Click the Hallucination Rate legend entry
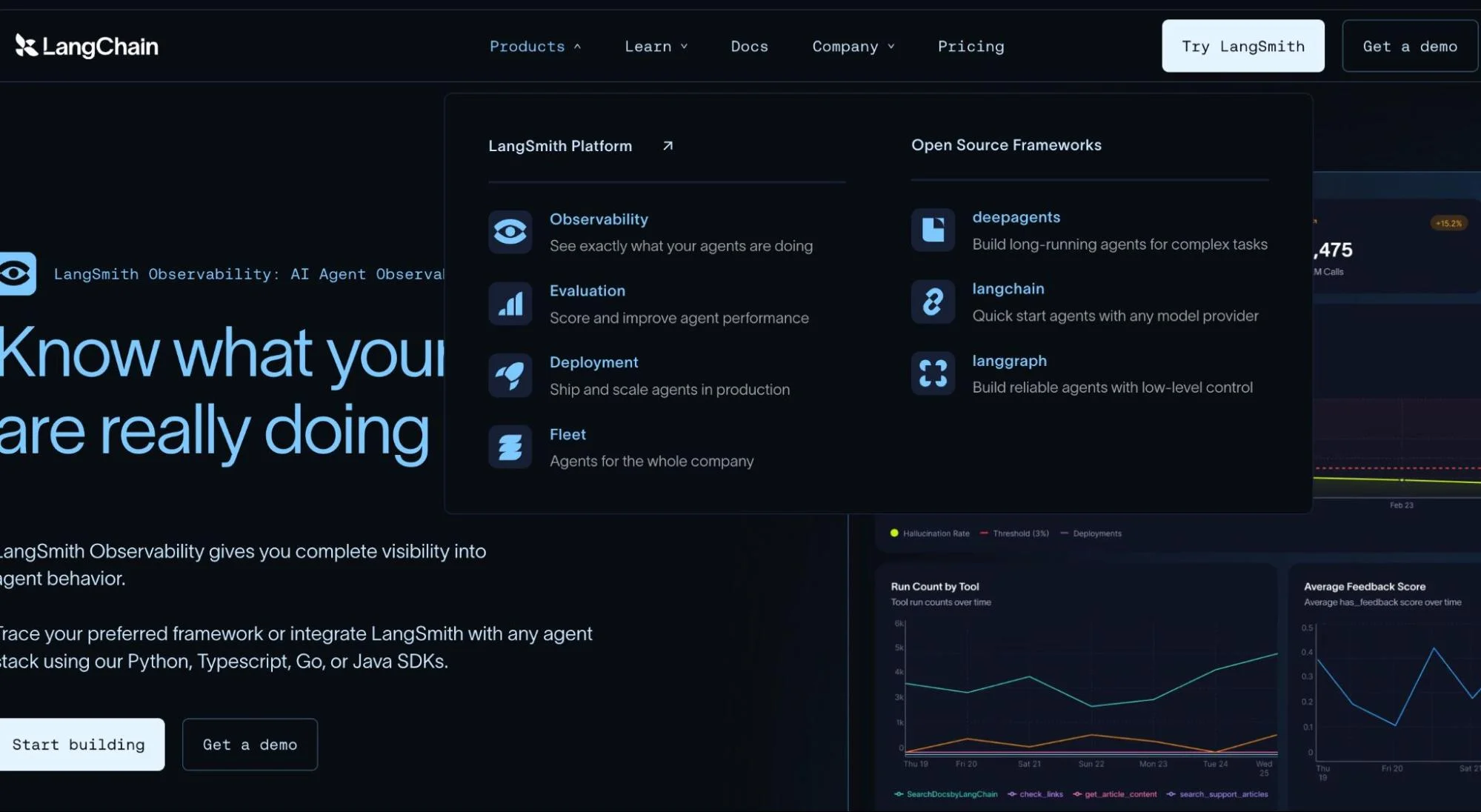1481x812 pixels. [x=930, y=533]
